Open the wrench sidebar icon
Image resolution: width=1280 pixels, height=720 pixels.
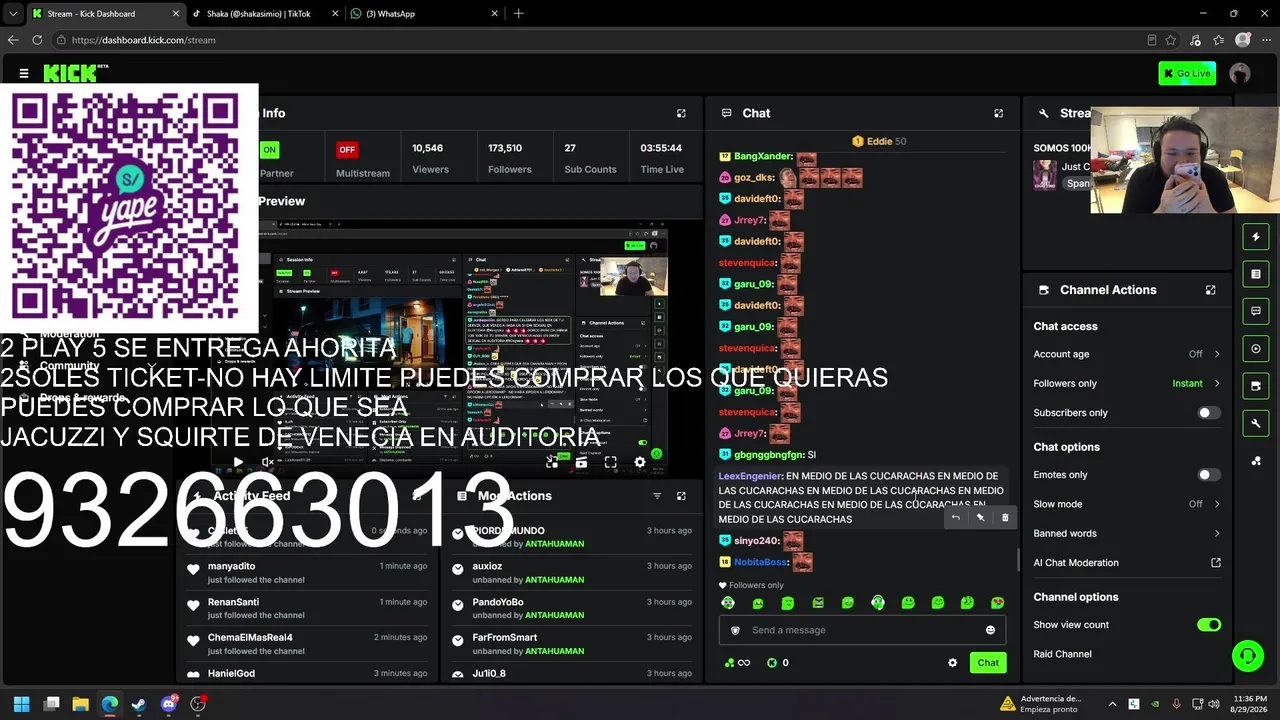click(x=1256, y=424)
